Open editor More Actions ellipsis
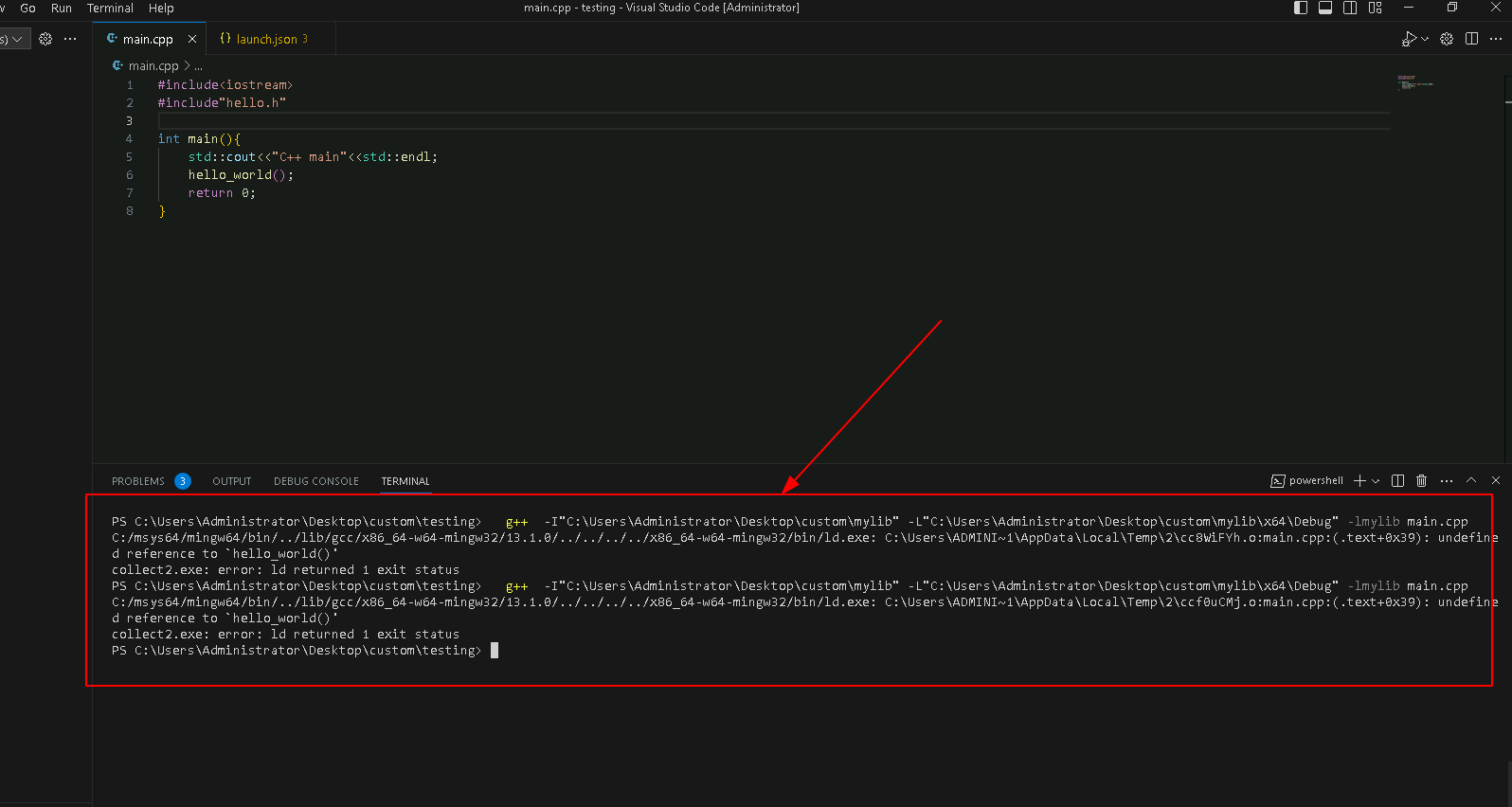Image resolution: width=1512 pixels, height=807 pixels. [1496, 39]
